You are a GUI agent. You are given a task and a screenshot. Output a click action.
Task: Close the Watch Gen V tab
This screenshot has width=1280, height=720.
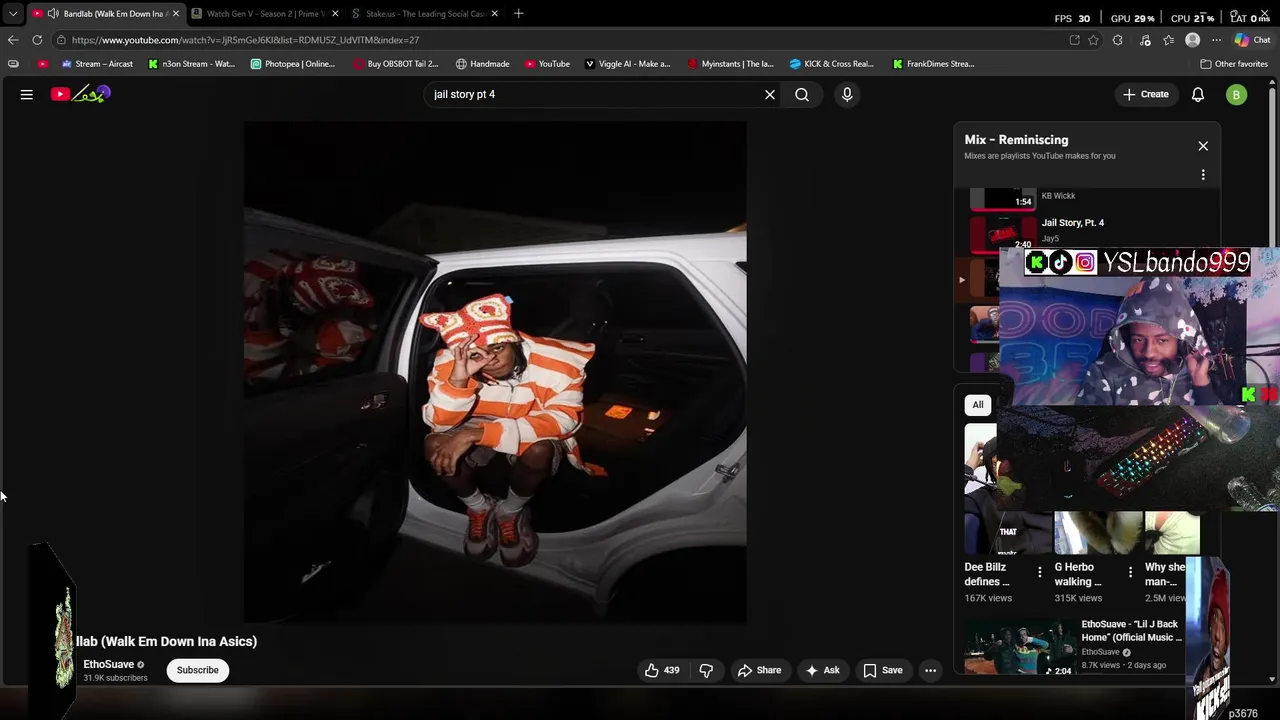pos(335,14)
